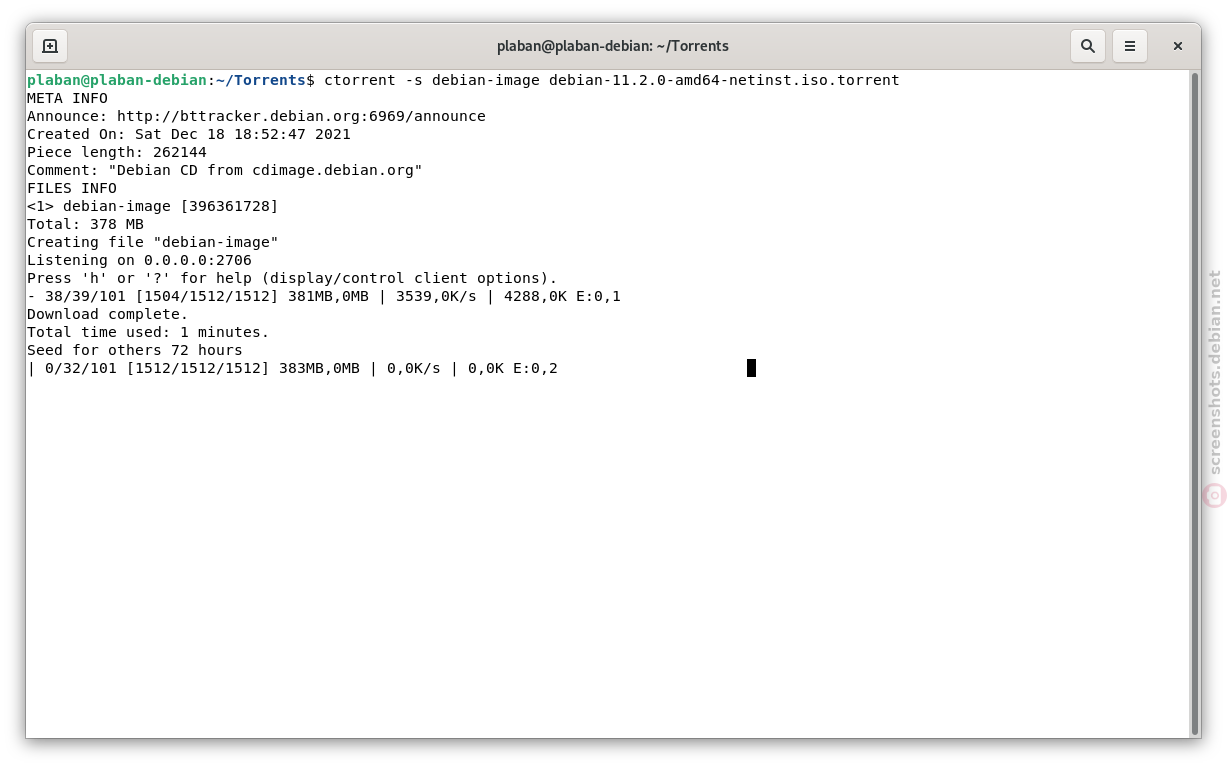Viewport: 1227px width, 767px height.
Task: Click the "Press 'h' or '?'" help line
Action: [x=292, y=278]
